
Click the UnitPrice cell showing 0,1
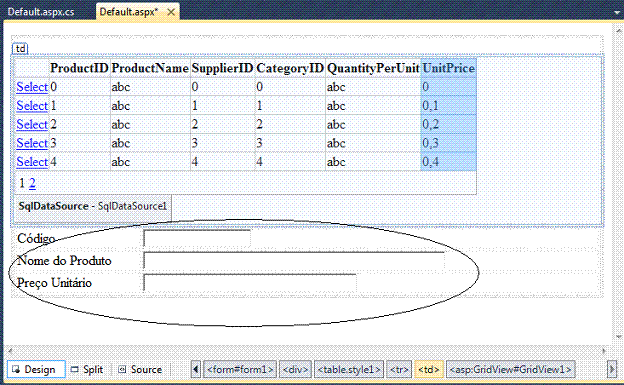pos(448,106)
